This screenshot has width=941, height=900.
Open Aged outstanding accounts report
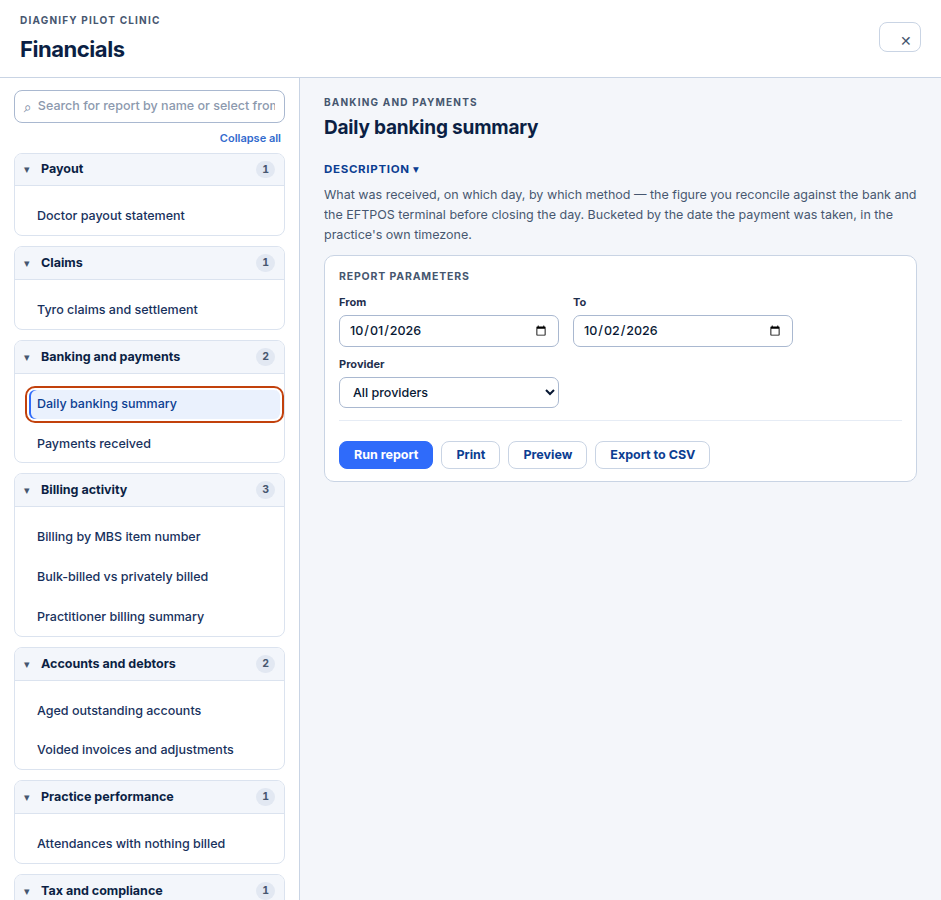(x=154, y=710)
